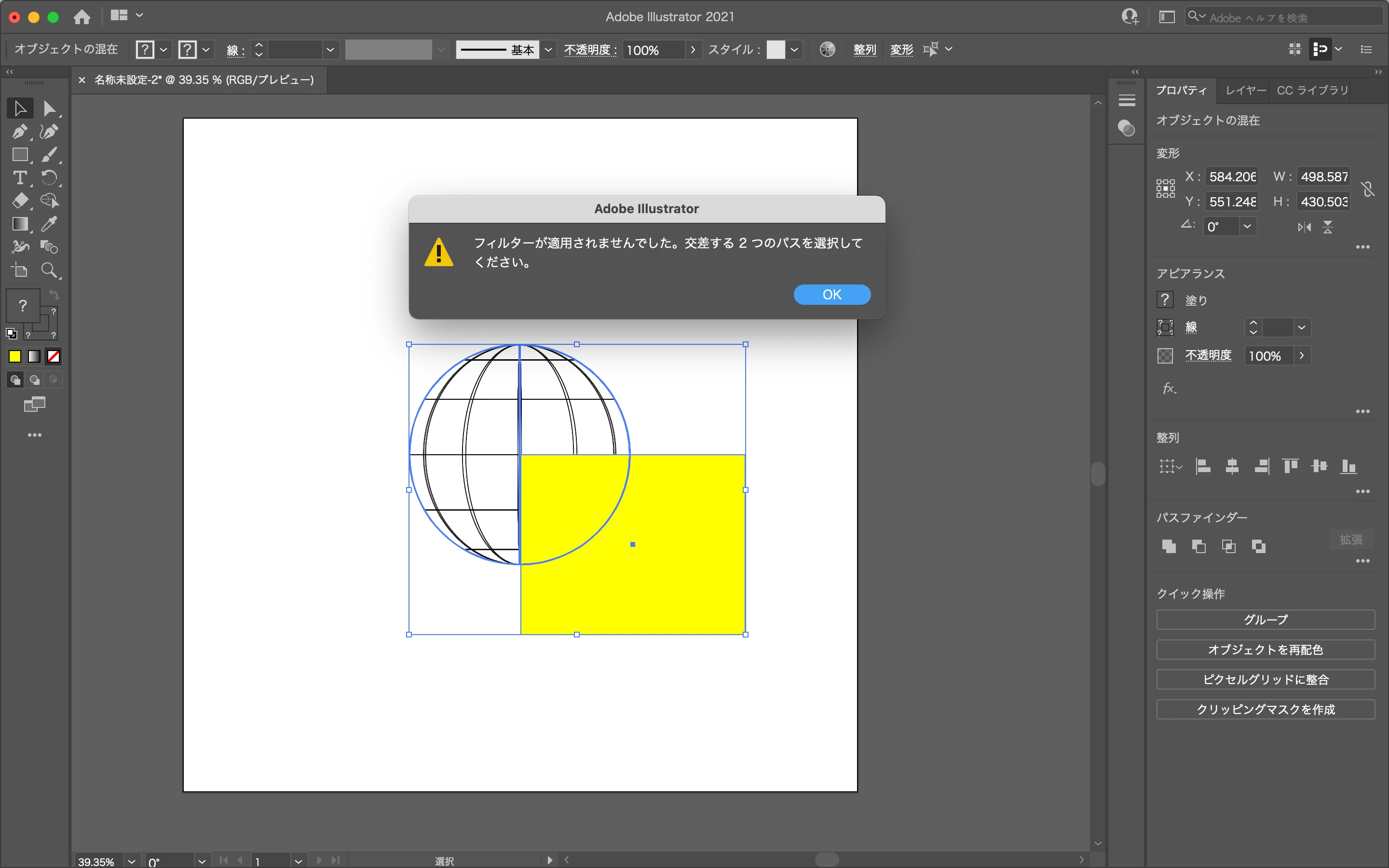Click OK in the warning dialog

[831, 295]
